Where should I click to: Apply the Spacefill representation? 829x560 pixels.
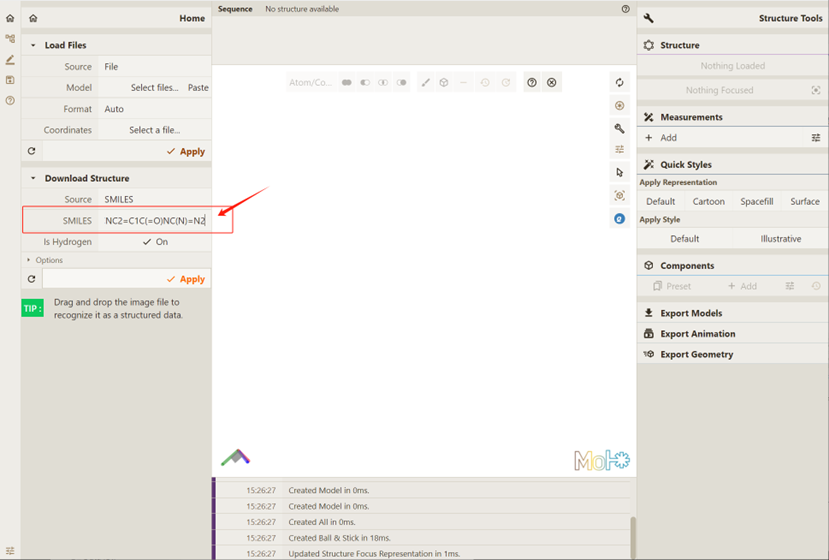pyautogui.click(x=756, y=201)
